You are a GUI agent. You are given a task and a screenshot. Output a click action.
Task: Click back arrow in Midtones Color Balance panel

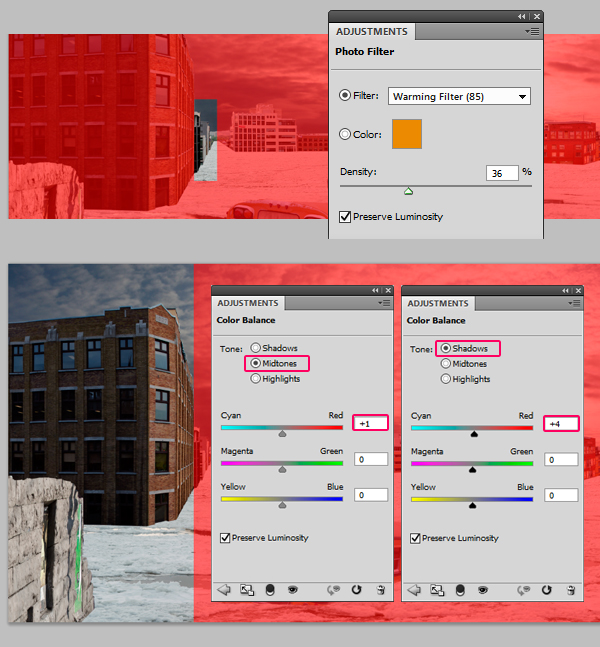tap(224, 590)
